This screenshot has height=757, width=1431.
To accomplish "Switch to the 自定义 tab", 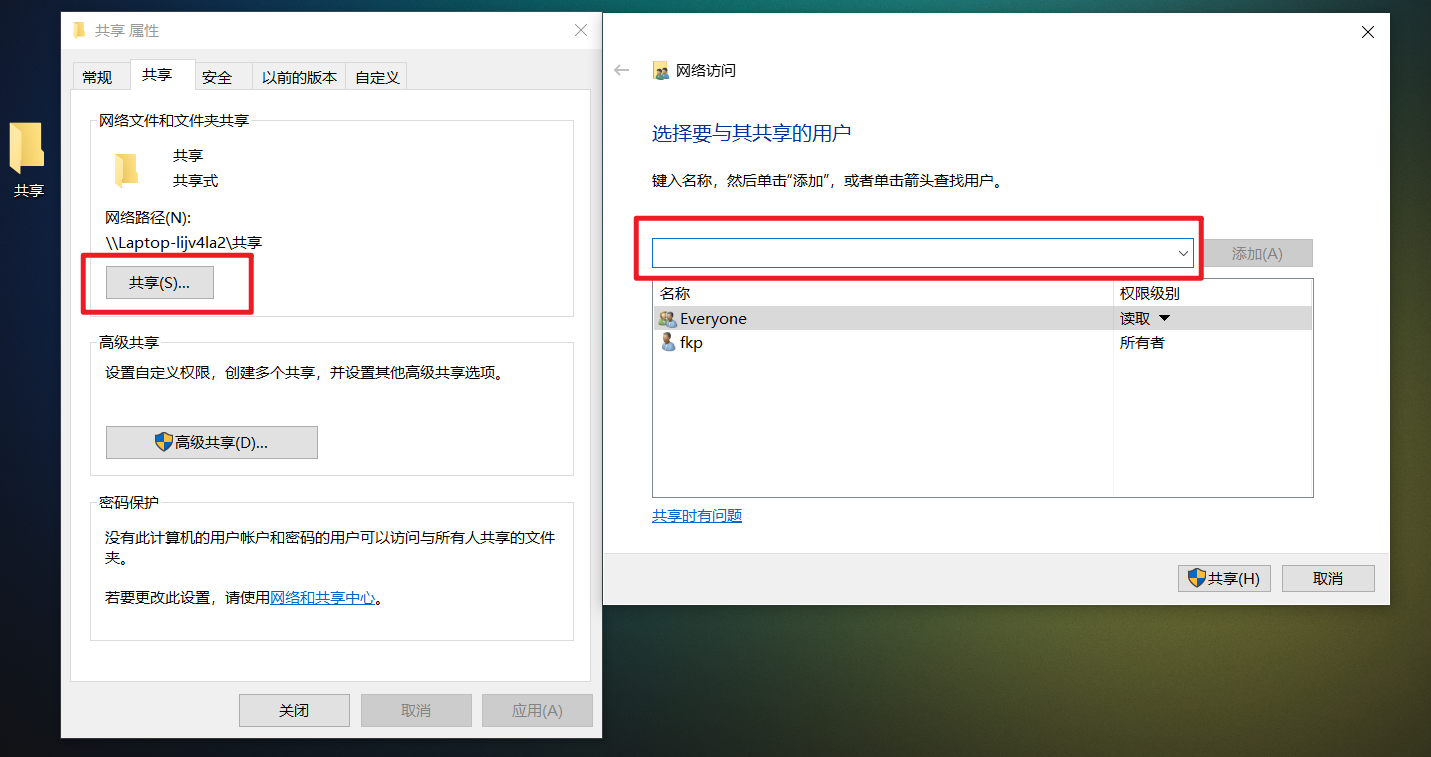I will click(x=377, y=77).
